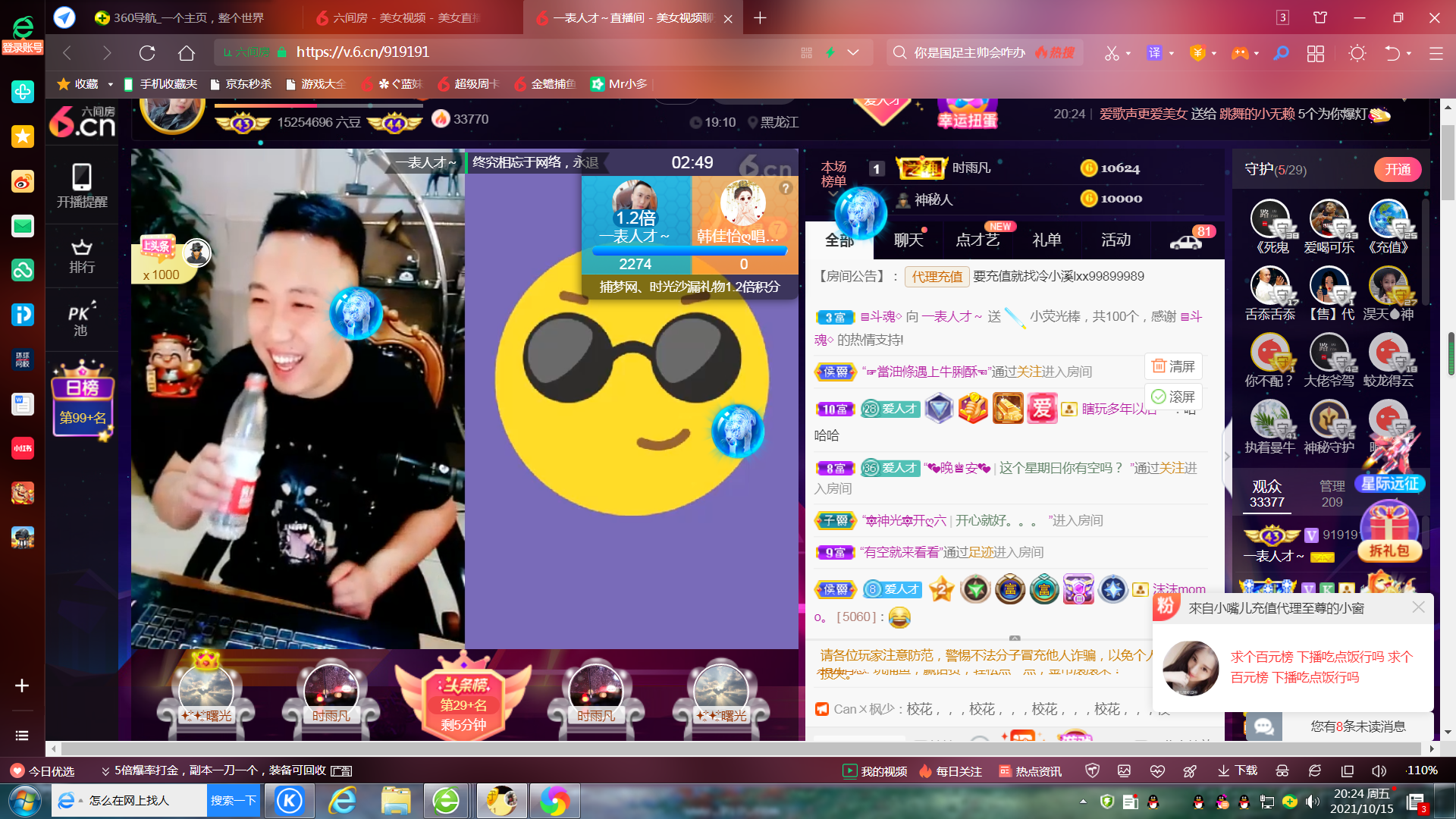Open the 幸运扭蛋 activity banner
Image resolution: width=1456 pixels, height=819 pixels.
(x=967, y=114)
